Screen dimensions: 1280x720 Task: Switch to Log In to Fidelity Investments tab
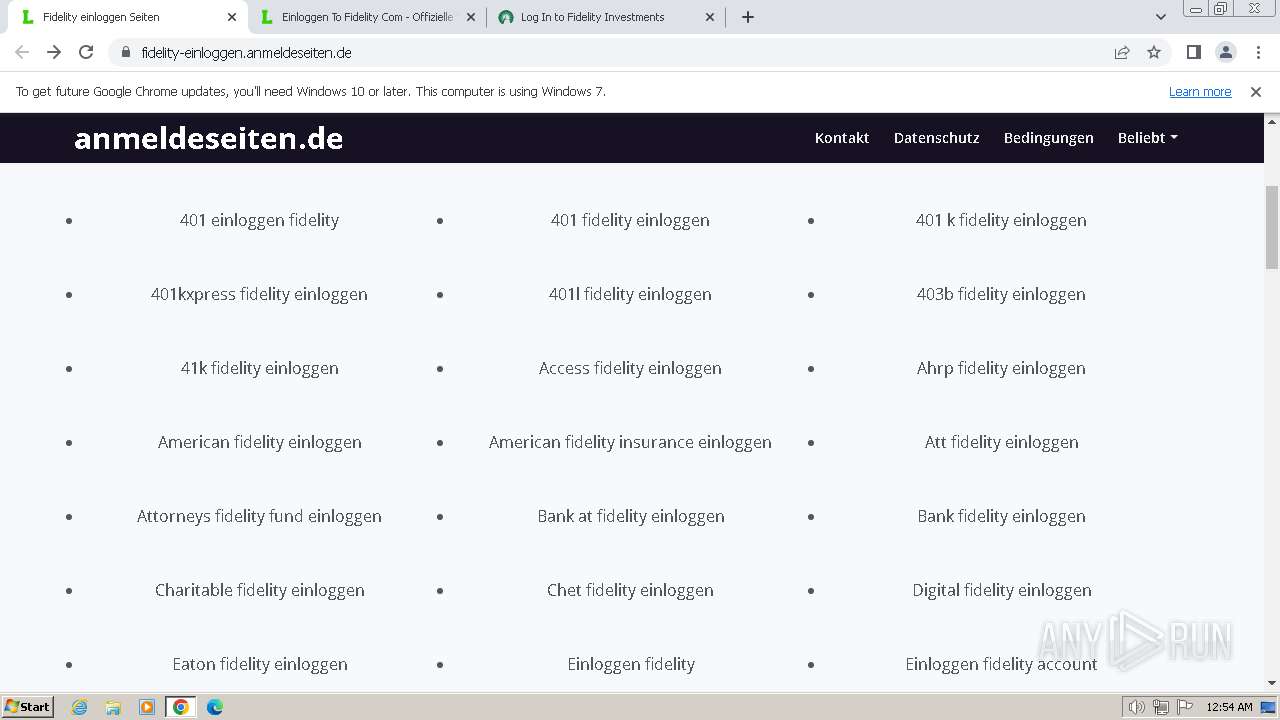pyautogui.click(x=606, y=17)
